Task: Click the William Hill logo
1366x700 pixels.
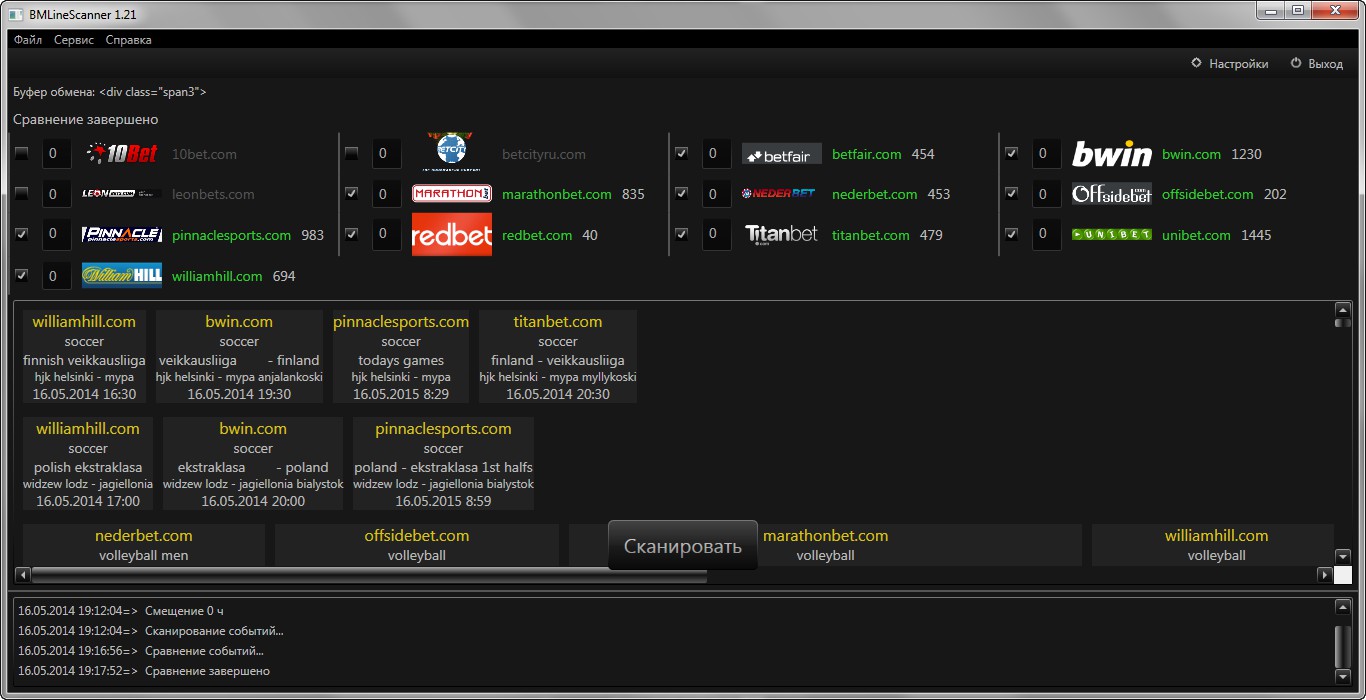Action: click(122, 276)
